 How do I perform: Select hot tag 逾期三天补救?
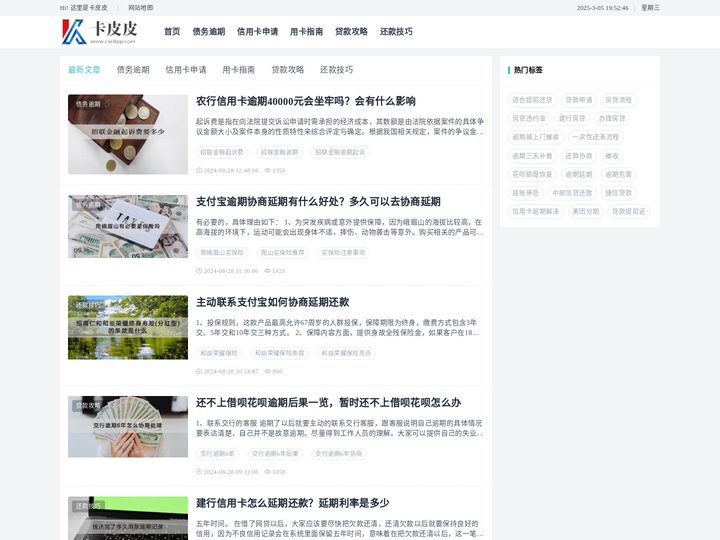tap(533, 156)
